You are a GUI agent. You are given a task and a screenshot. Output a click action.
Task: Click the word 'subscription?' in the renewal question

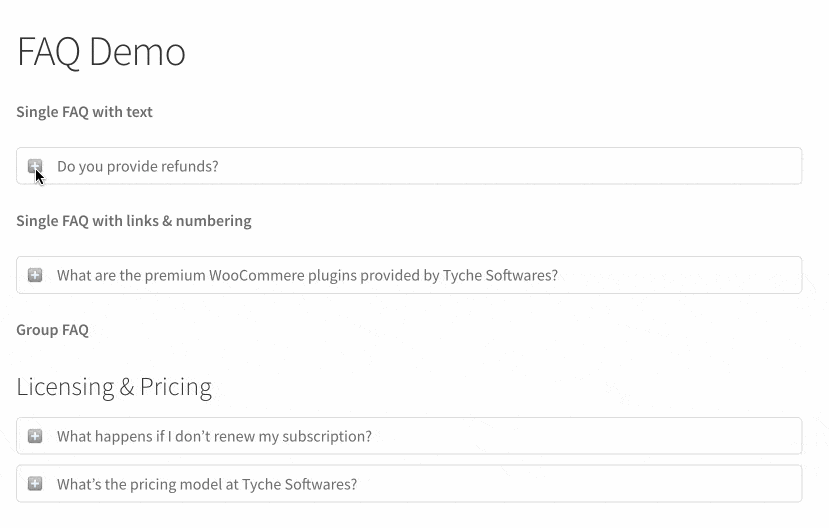(325, 436)
